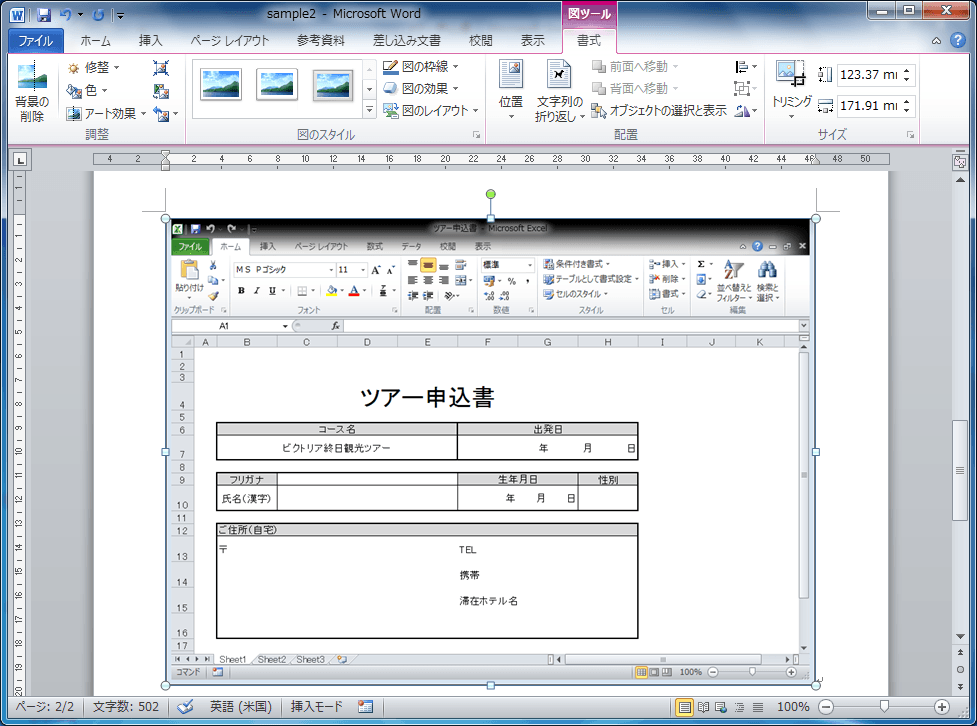Click the Word help question mark icon

[957, 41]
